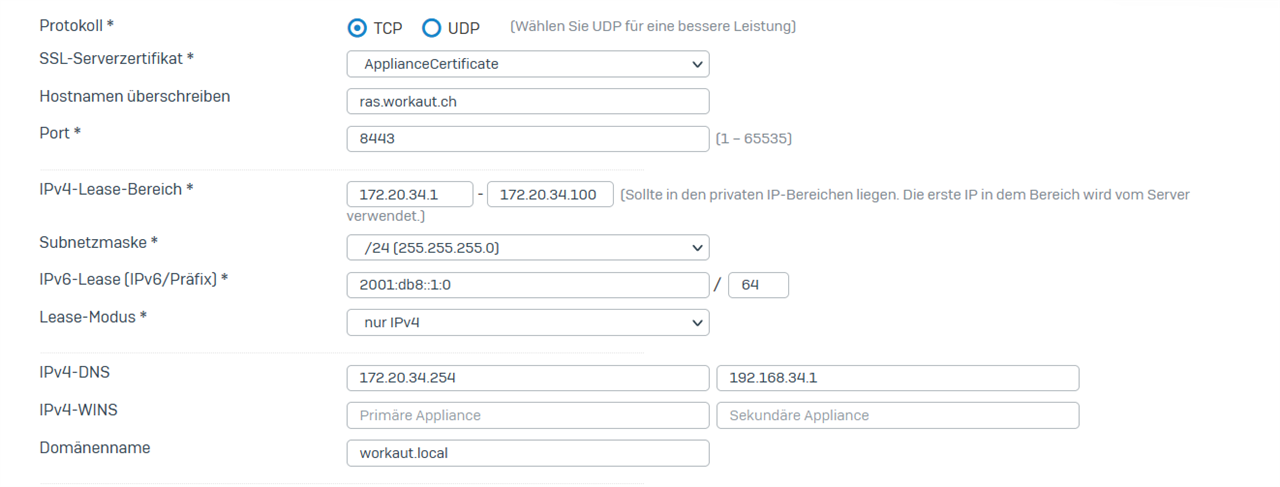Click the secondary IPv4-DNS field 192.168.34.1

[897, 378]
